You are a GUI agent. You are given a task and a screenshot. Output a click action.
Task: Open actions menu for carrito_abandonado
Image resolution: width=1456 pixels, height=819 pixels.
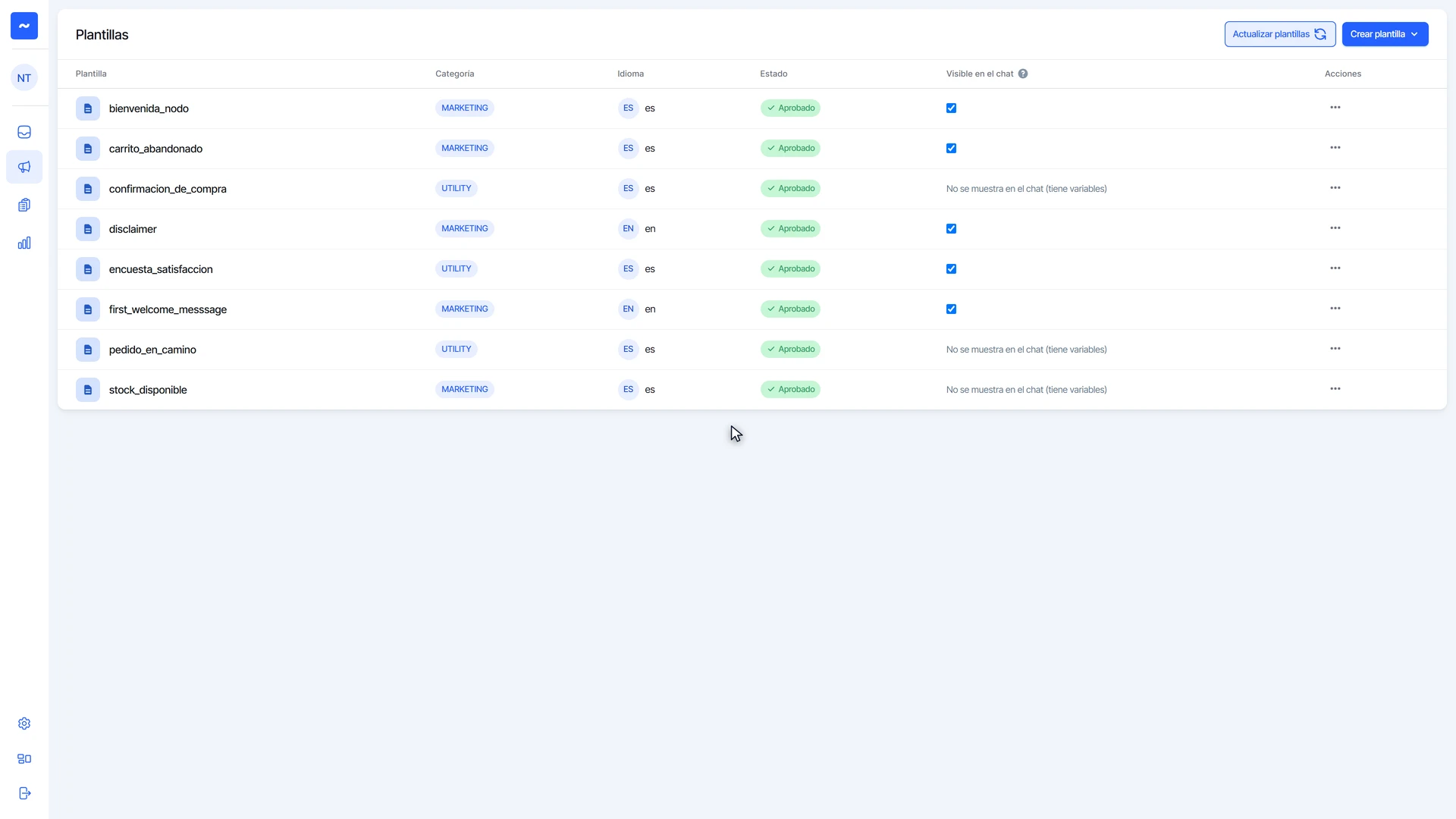point(1335,148)
